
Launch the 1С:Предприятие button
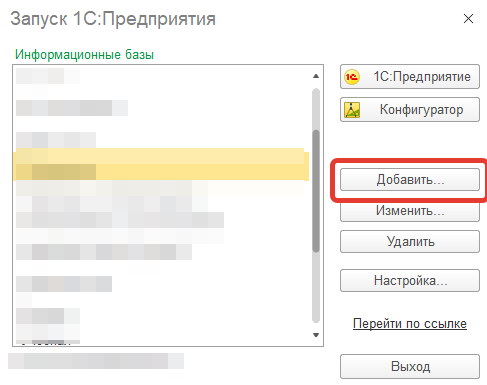(410, 77)
